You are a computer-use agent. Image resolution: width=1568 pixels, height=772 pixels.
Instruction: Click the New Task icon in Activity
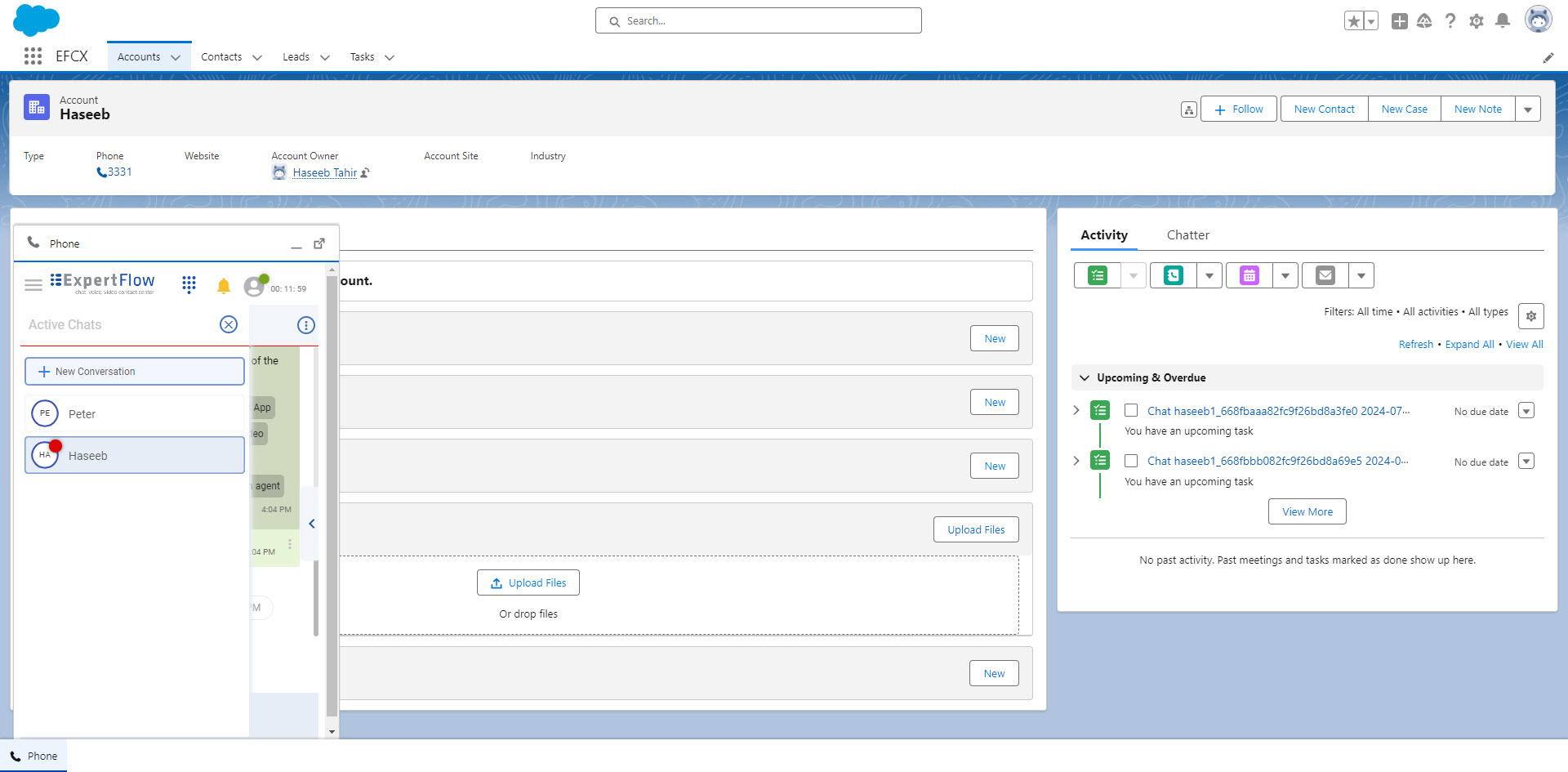[1098, 276]
